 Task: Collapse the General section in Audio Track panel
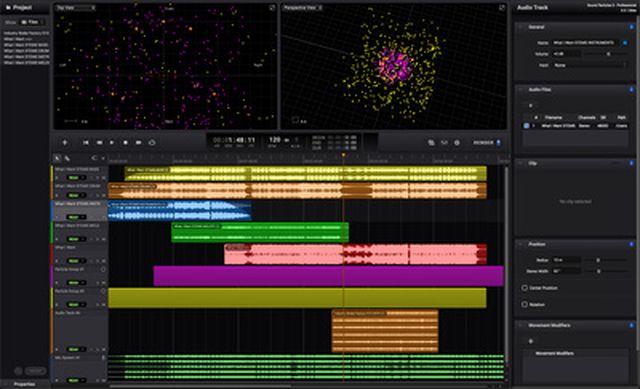(x=520, y=27)
